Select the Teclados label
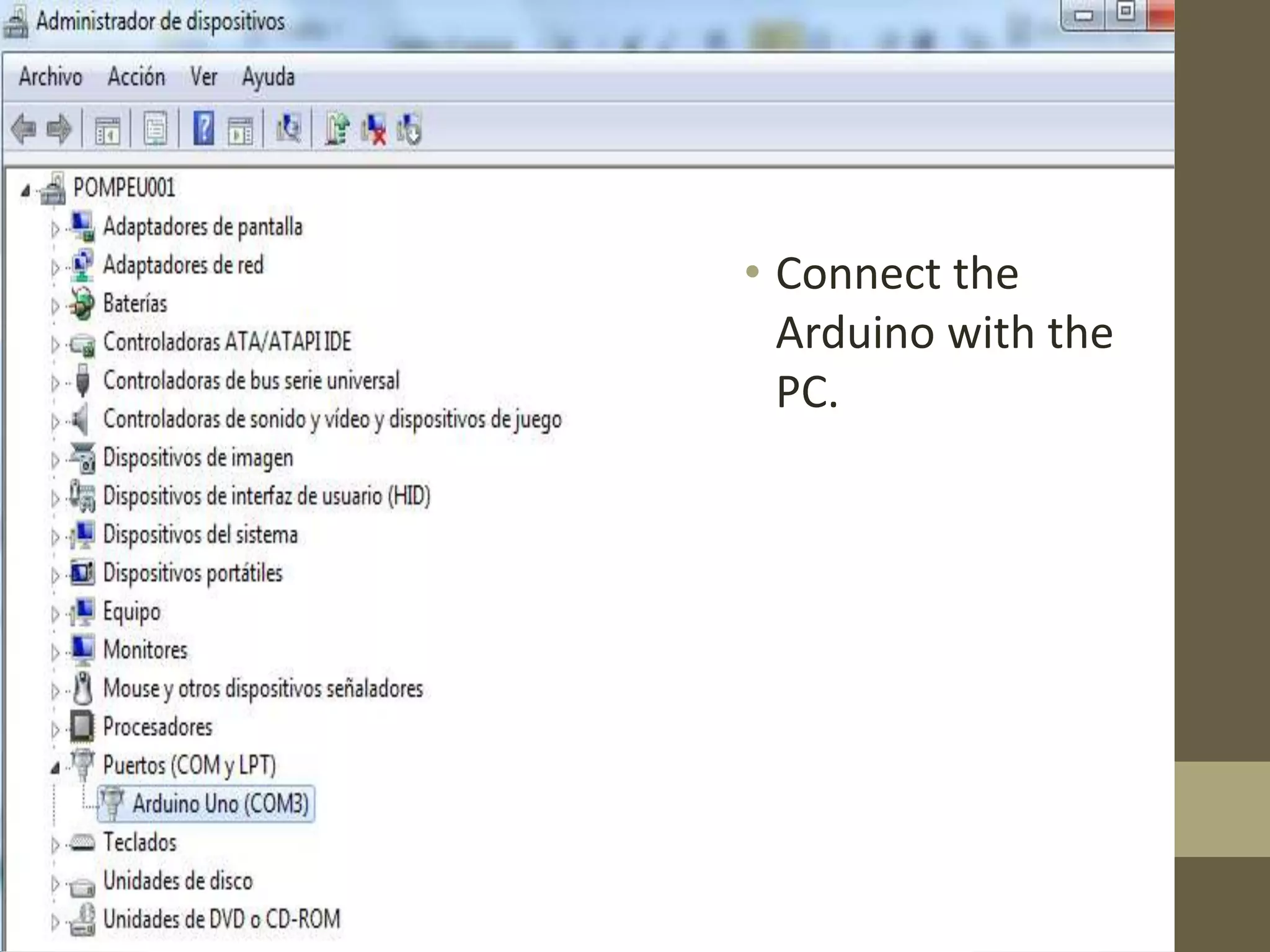This screenshot has height=952, width=1270. pos(140,842)
